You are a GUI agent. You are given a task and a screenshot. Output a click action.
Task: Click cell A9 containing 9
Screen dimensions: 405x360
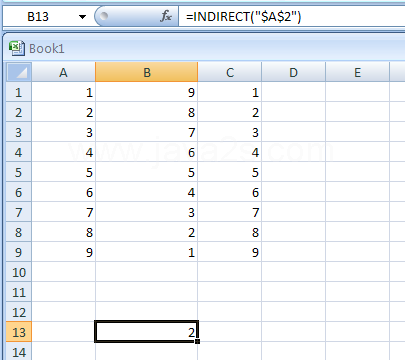63,252
